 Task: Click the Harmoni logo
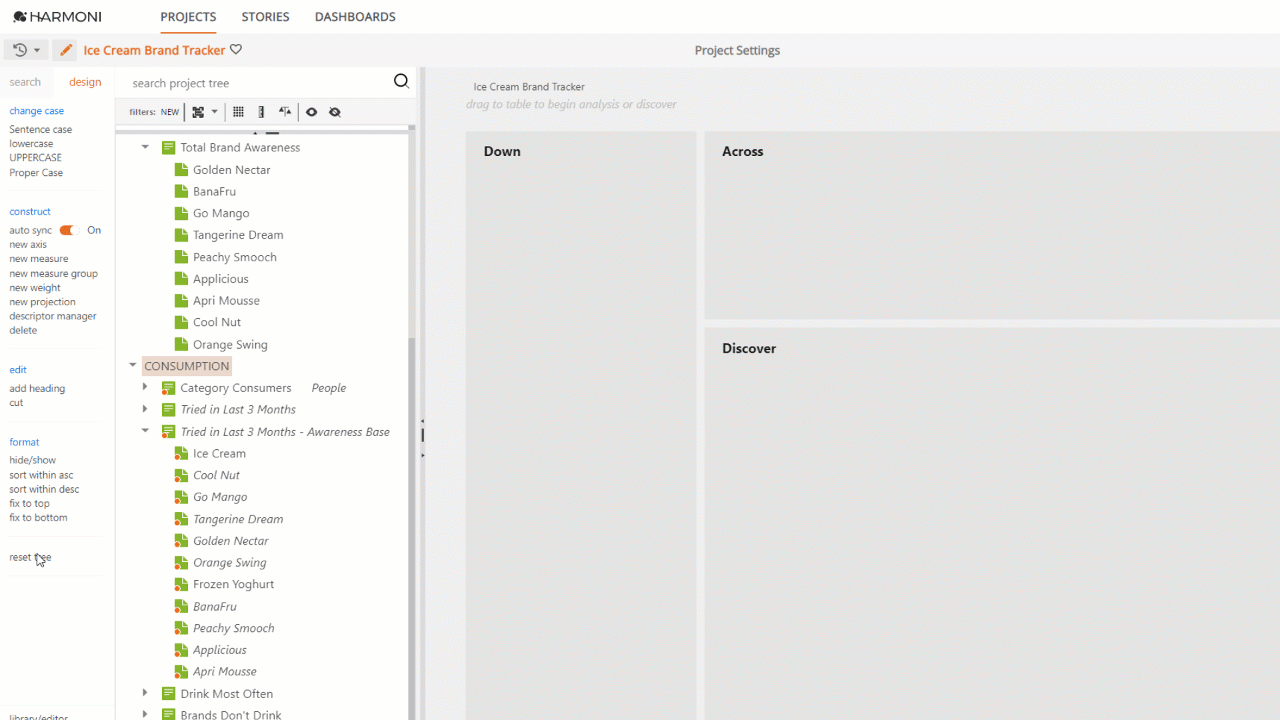[x=57, y=17]
